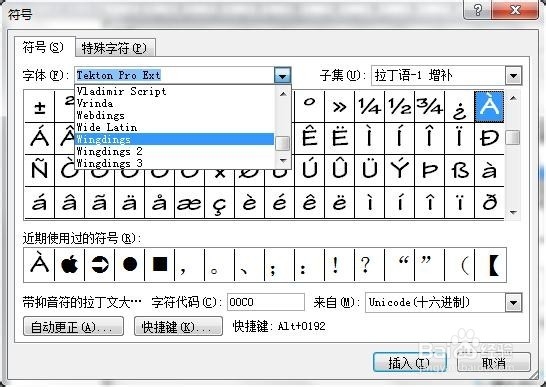546x387 pixels.
Task: Choose the semicolon recent symbol
Action: (x=280, y=265)
